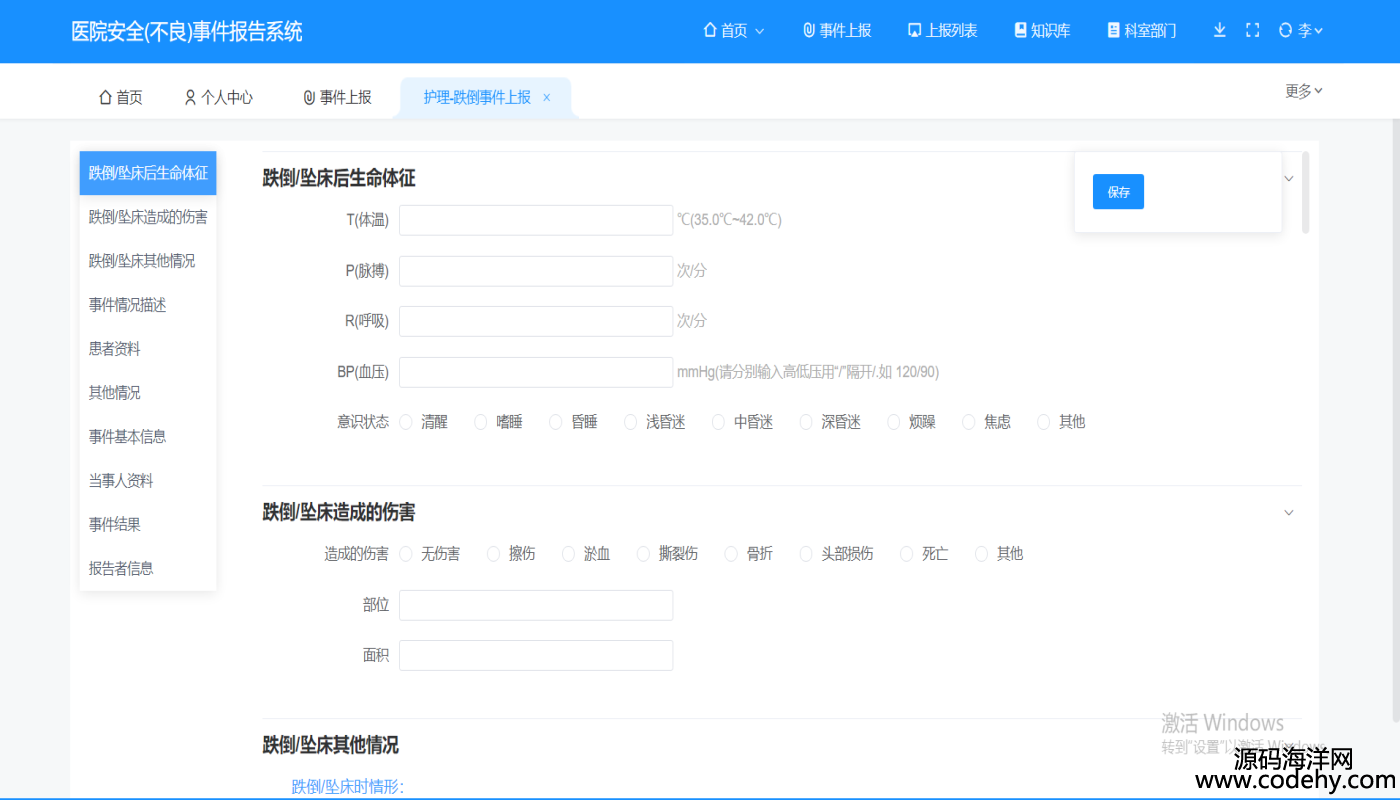Click the 科室部门 icon in header

(1113, 30)
